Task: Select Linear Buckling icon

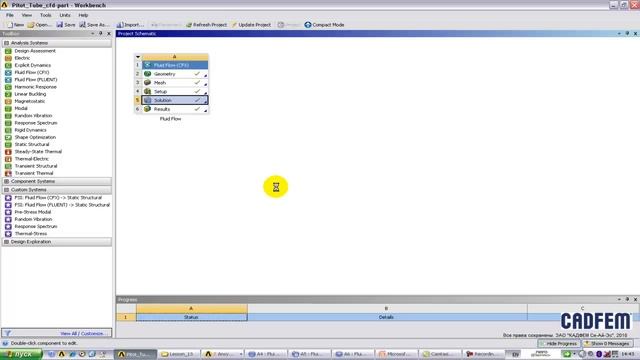Action: coord(8,94)
